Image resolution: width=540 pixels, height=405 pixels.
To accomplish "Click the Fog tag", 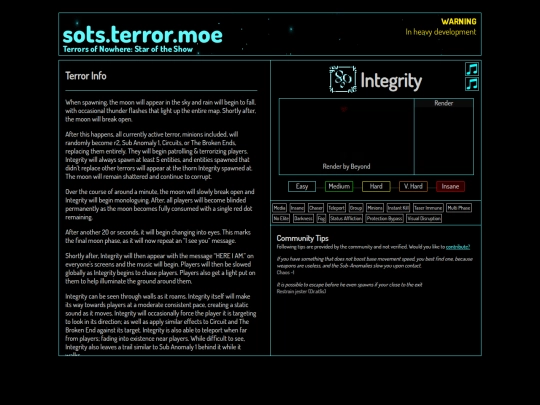I will tap(321, 218).
